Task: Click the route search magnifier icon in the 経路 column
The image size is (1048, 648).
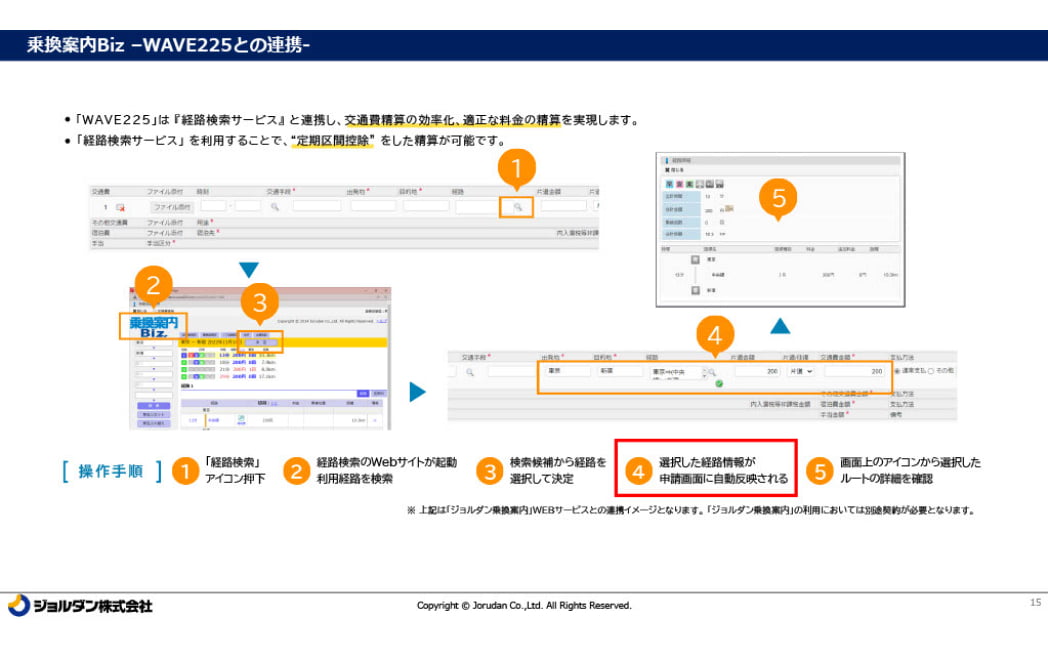Action: click(517, 208)
